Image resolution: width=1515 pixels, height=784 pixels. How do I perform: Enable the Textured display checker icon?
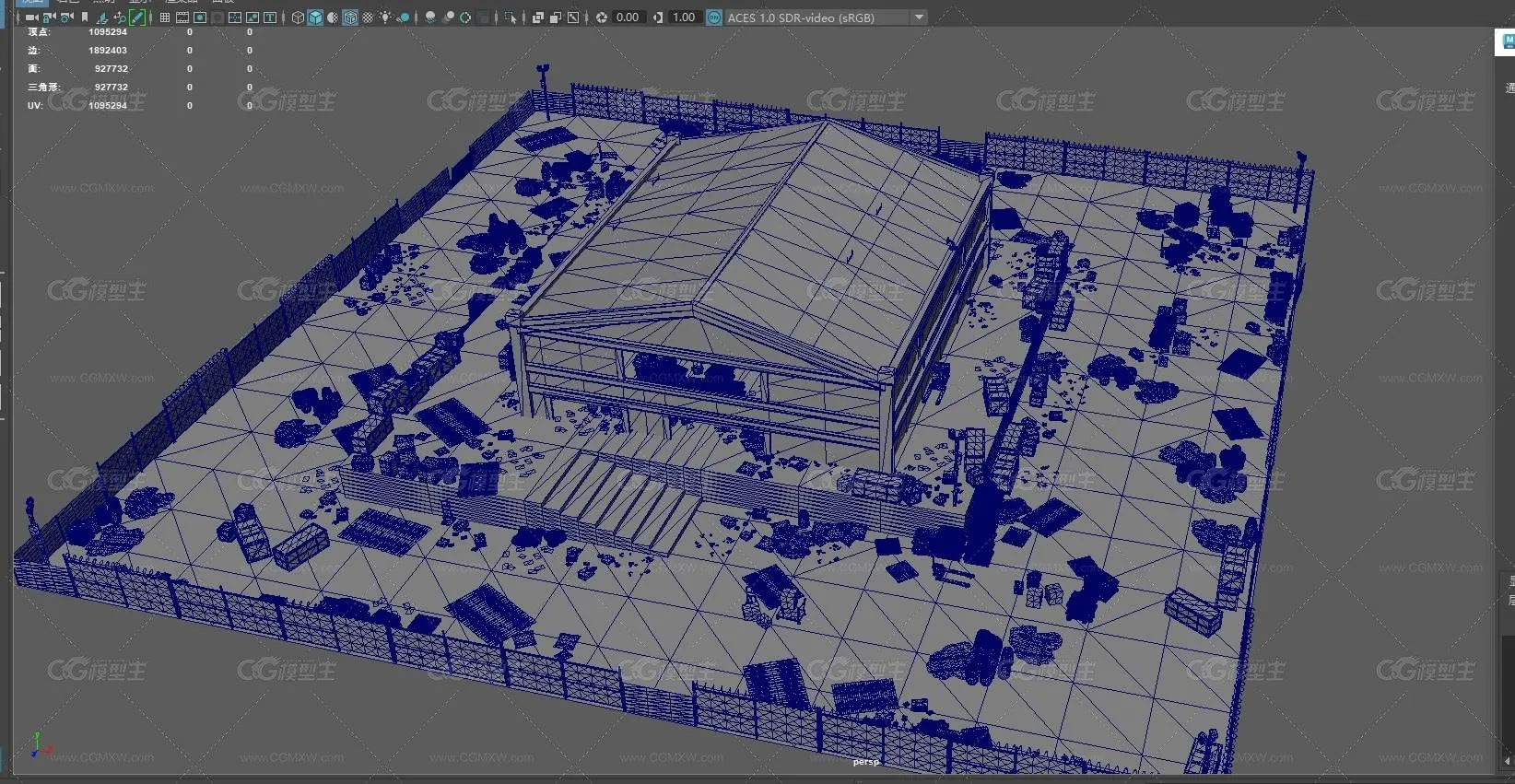point(368,18)
